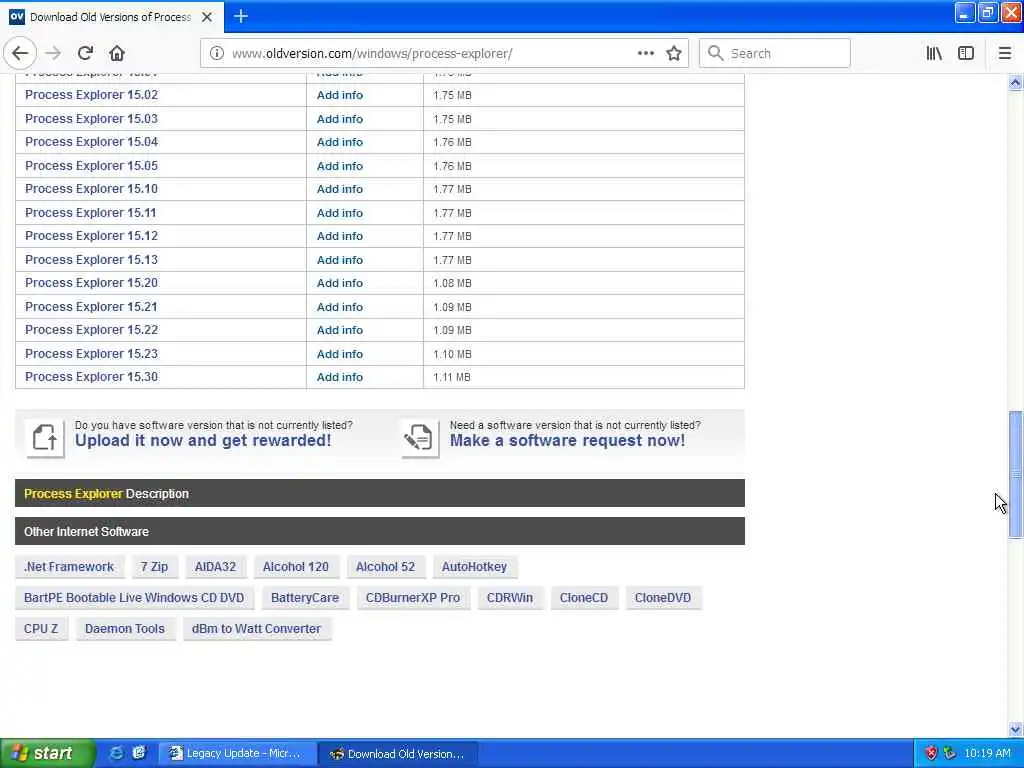Open the Library icon in toolbar
The image size is (1024, 768).
[x=934, y=53]
